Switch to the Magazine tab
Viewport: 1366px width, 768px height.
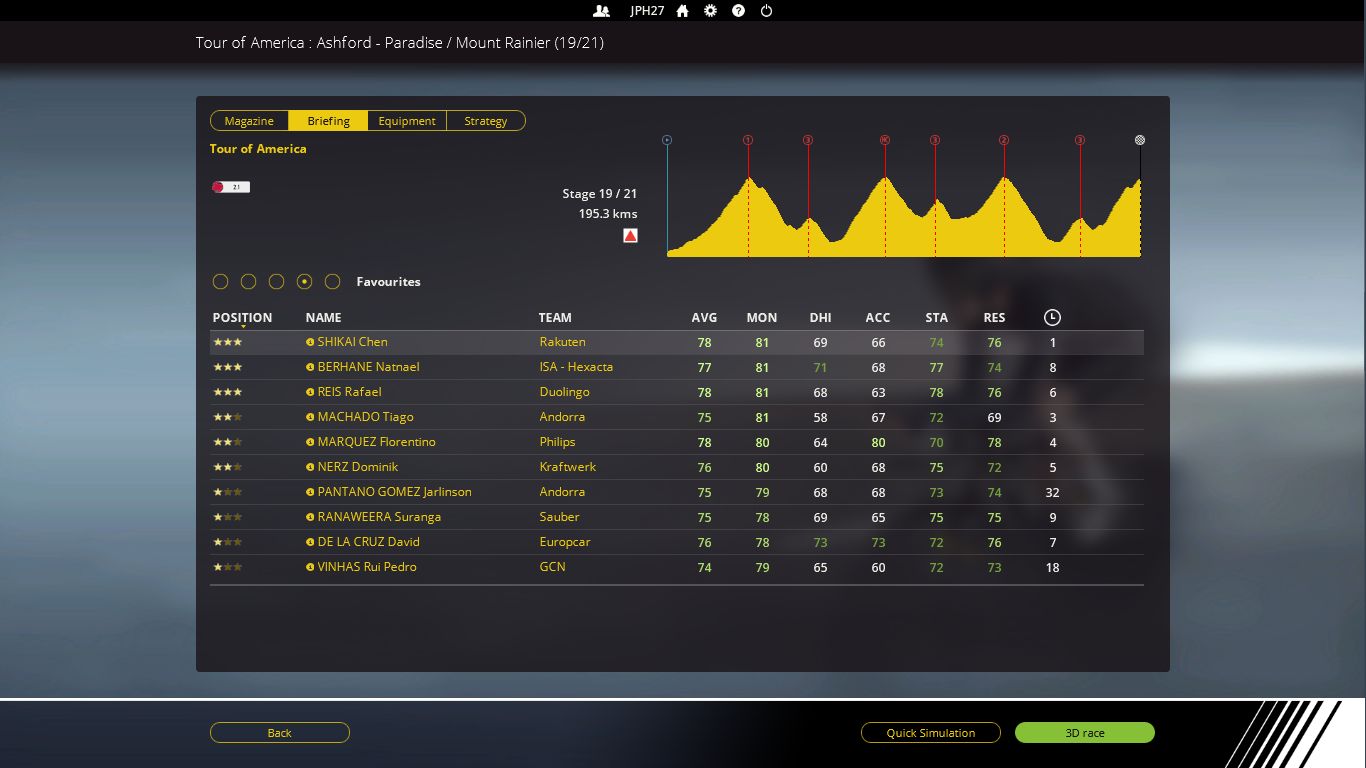(249, 121)
